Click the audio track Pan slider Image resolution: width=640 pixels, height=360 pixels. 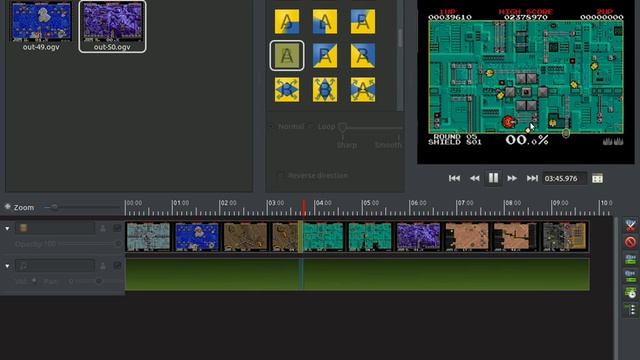(x=99, y=281)
